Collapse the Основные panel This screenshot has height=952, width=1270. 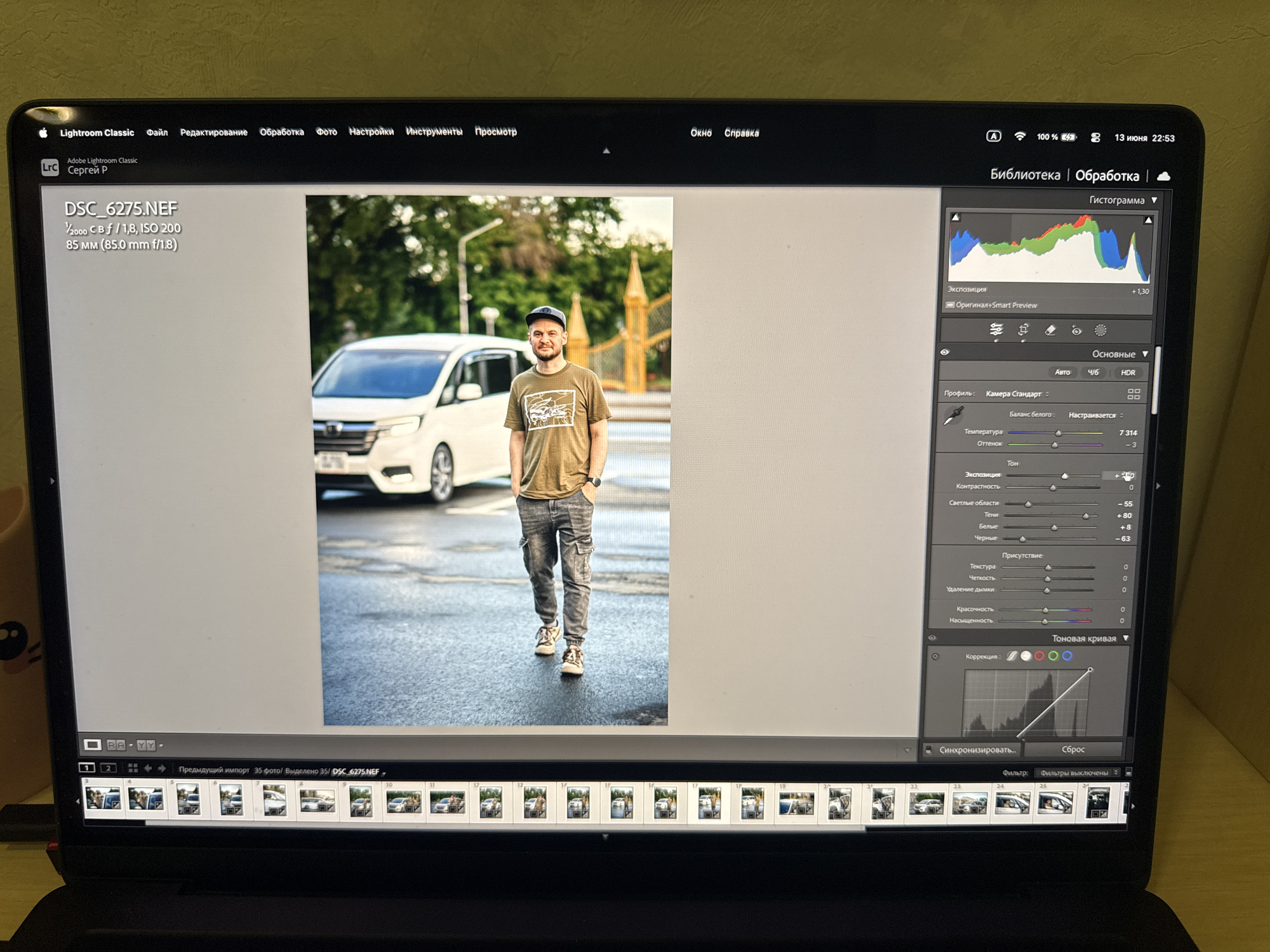click(x=1146, y=354)
